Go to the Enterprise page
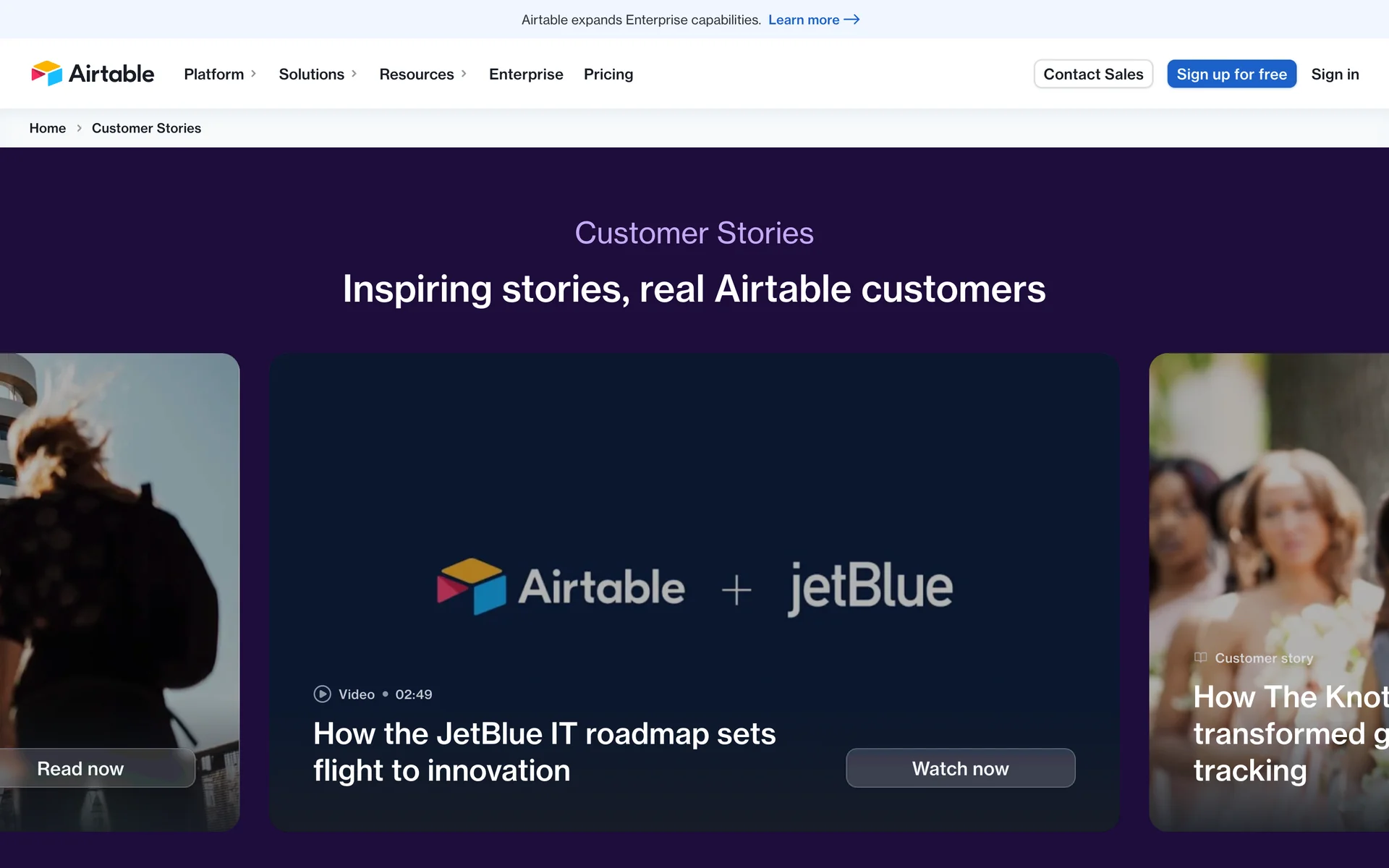 tap(526, 74)
